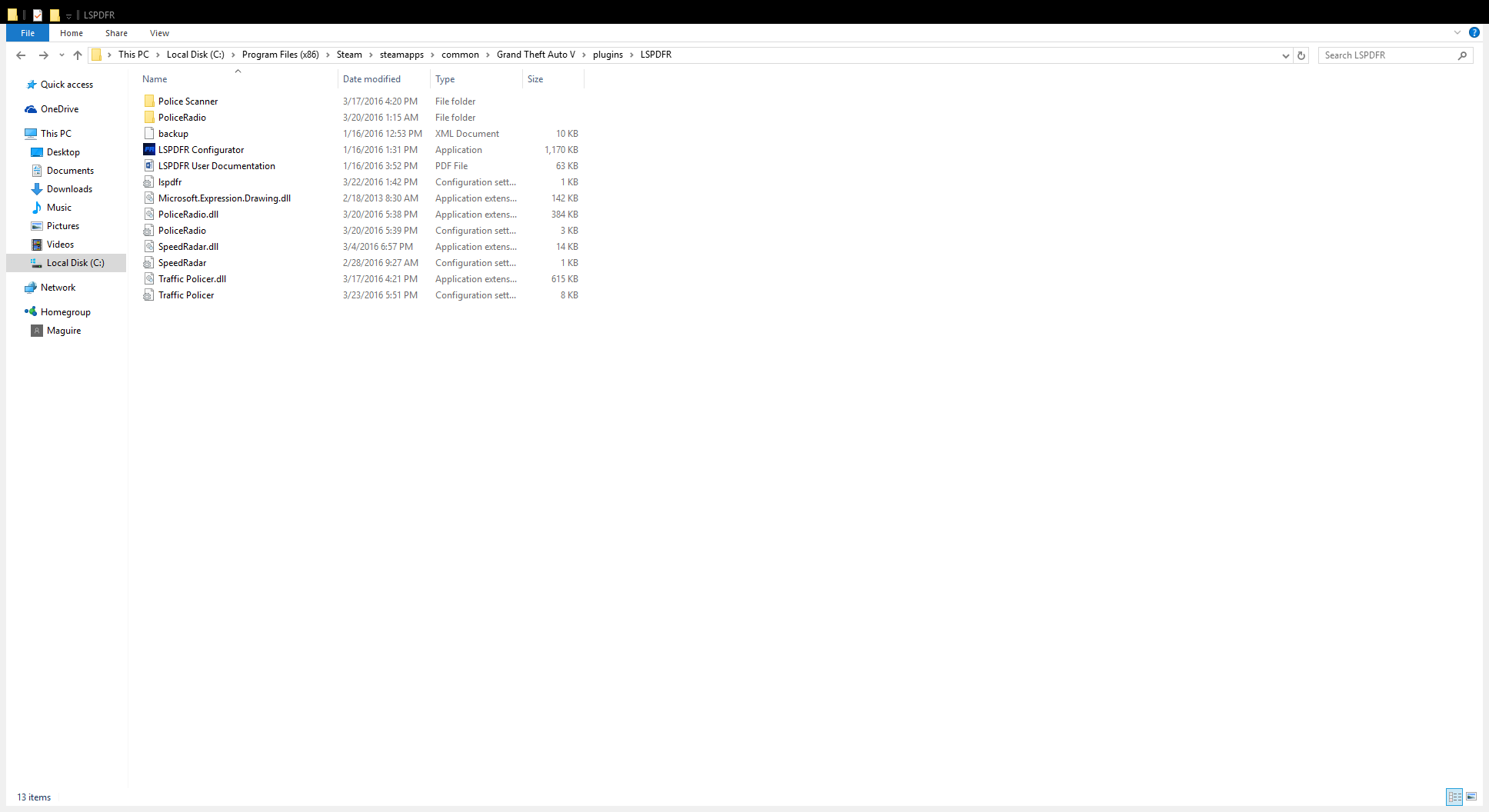Open the File menu
The width and height of the screenshot is (1489, 812).
pyautogui.click(x=28, y=33)
